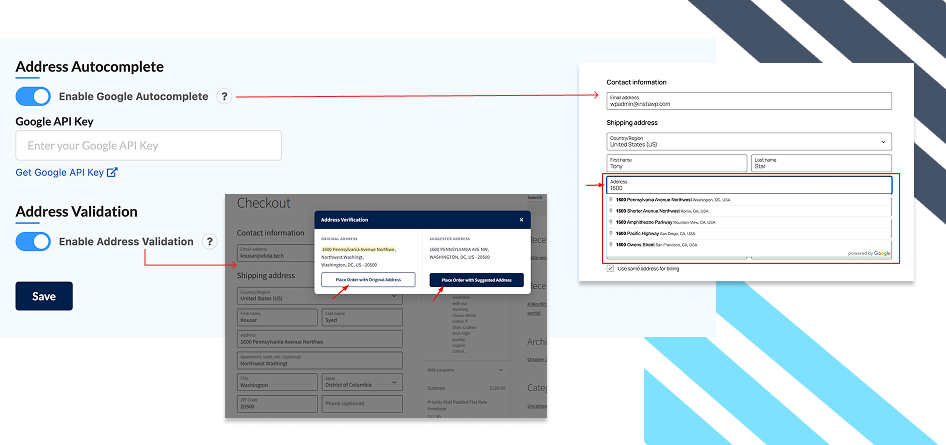Viewport: 946px width, 445px height.
Task: Click the Checkout page heading
Action: (264, 203)
